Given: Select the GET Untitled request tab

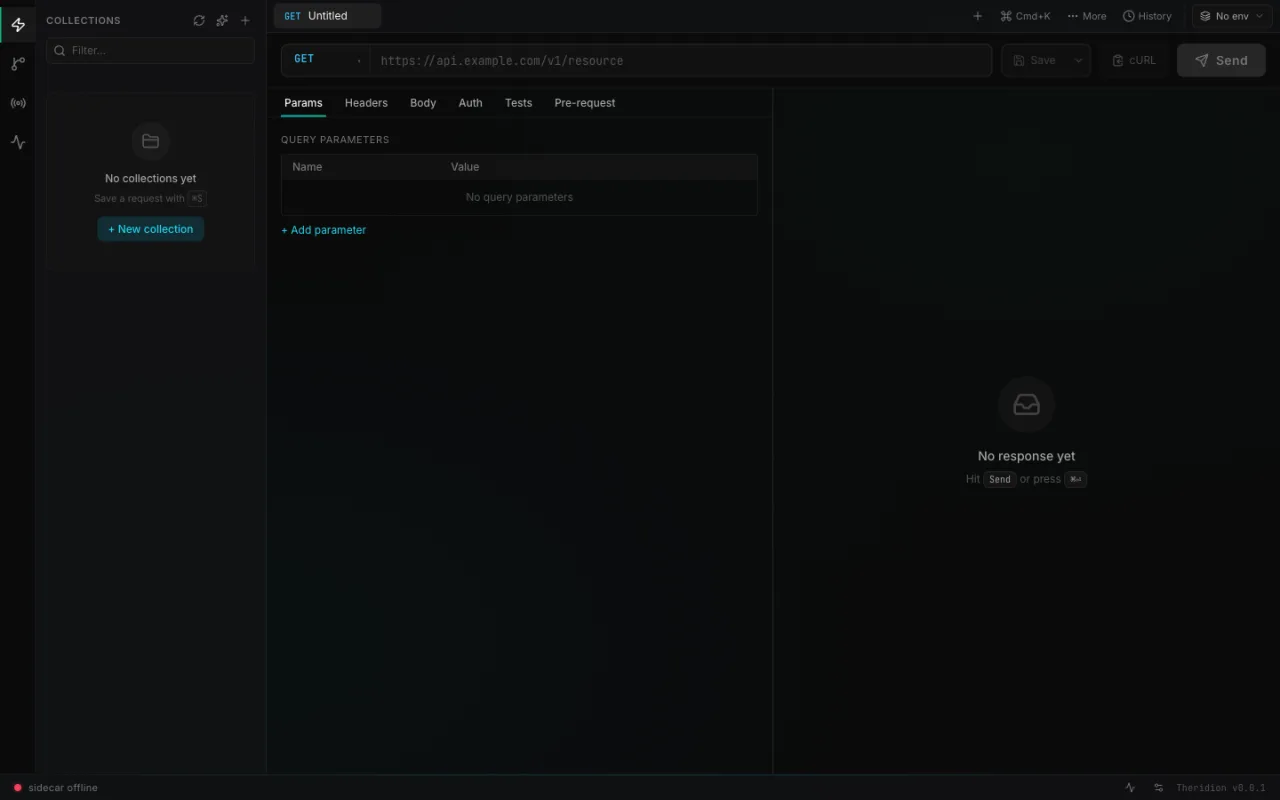Looking at the screenshot, I should [x=327, y=16].
